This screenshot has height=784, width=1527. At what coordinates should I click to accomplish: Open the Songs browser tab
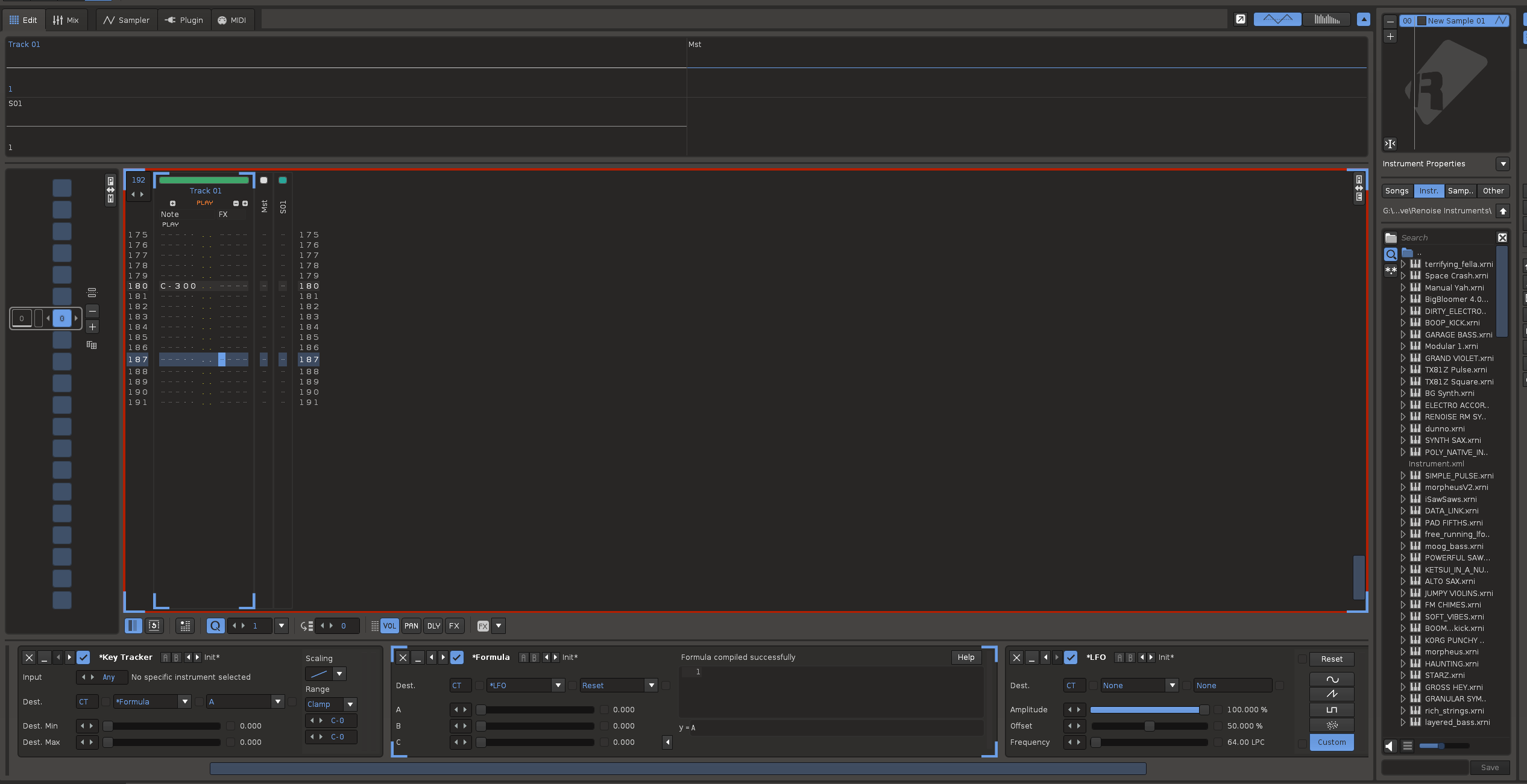tap(1397, 190)
